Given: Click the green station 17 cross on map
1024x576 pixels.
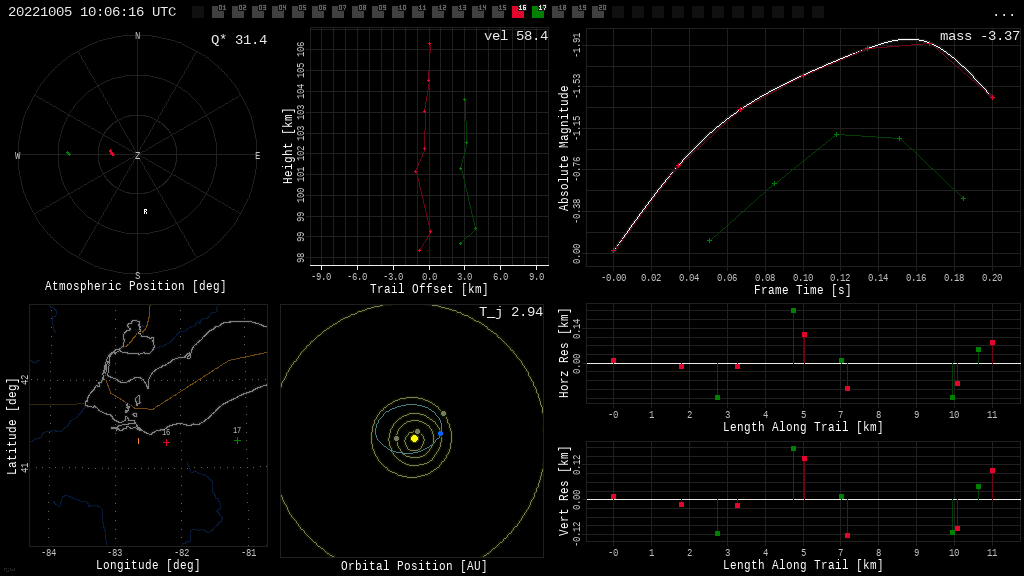Looking at the screenshot, I should tap(237, 440).
